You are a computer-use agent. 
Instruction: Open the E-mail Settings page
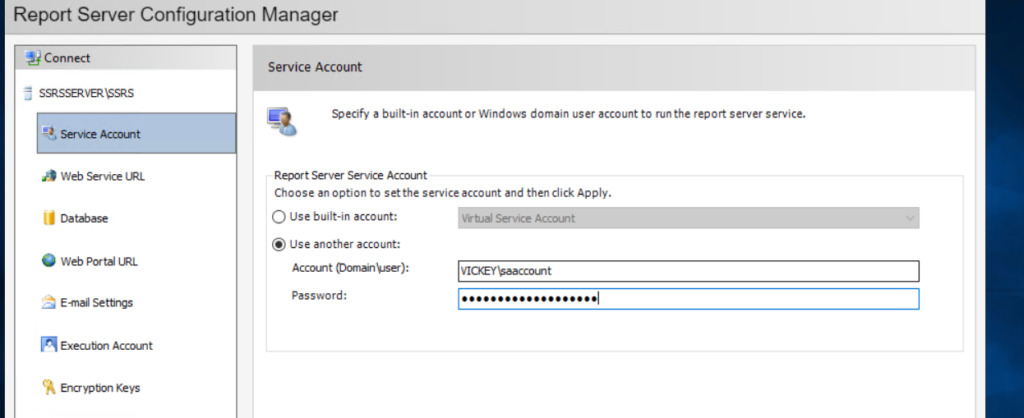(x=97, y=303)
